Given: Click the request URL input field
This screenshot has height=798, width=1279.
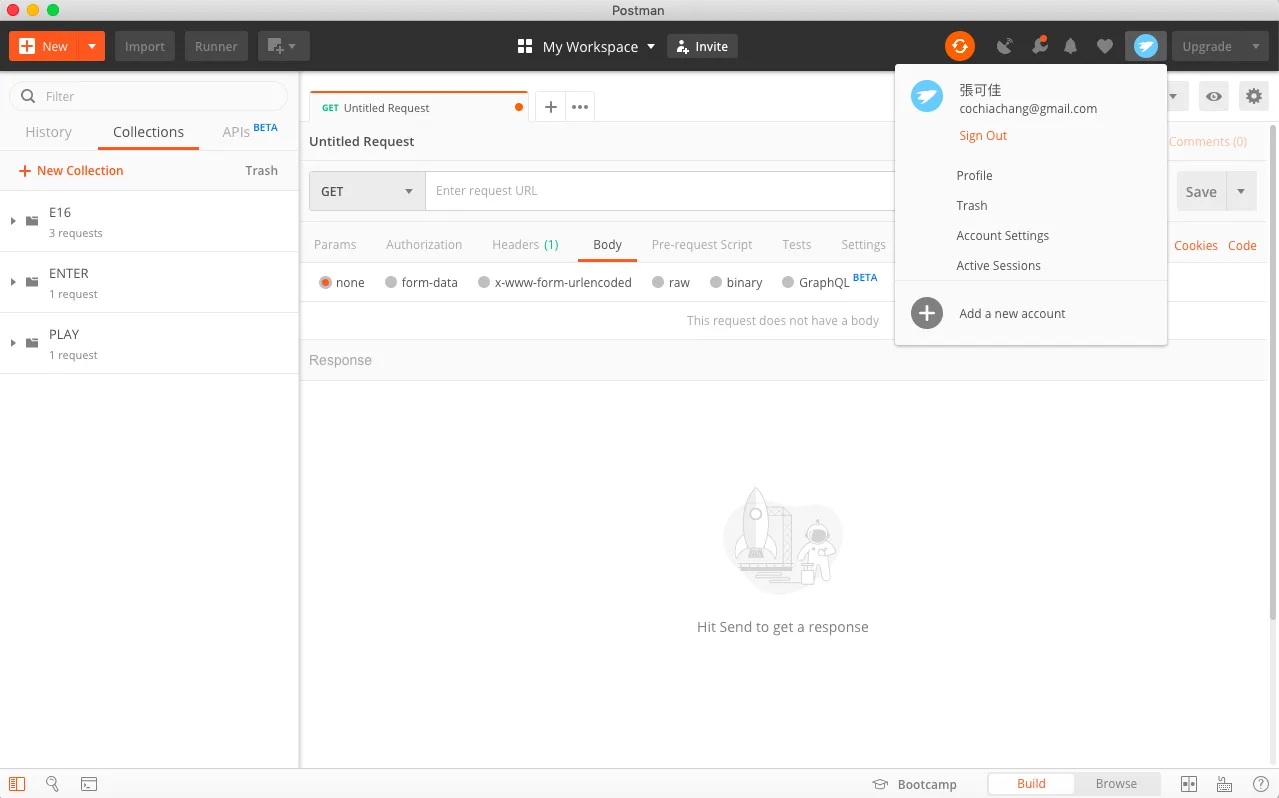Looking at the screenshot, I should click(660, 191).
